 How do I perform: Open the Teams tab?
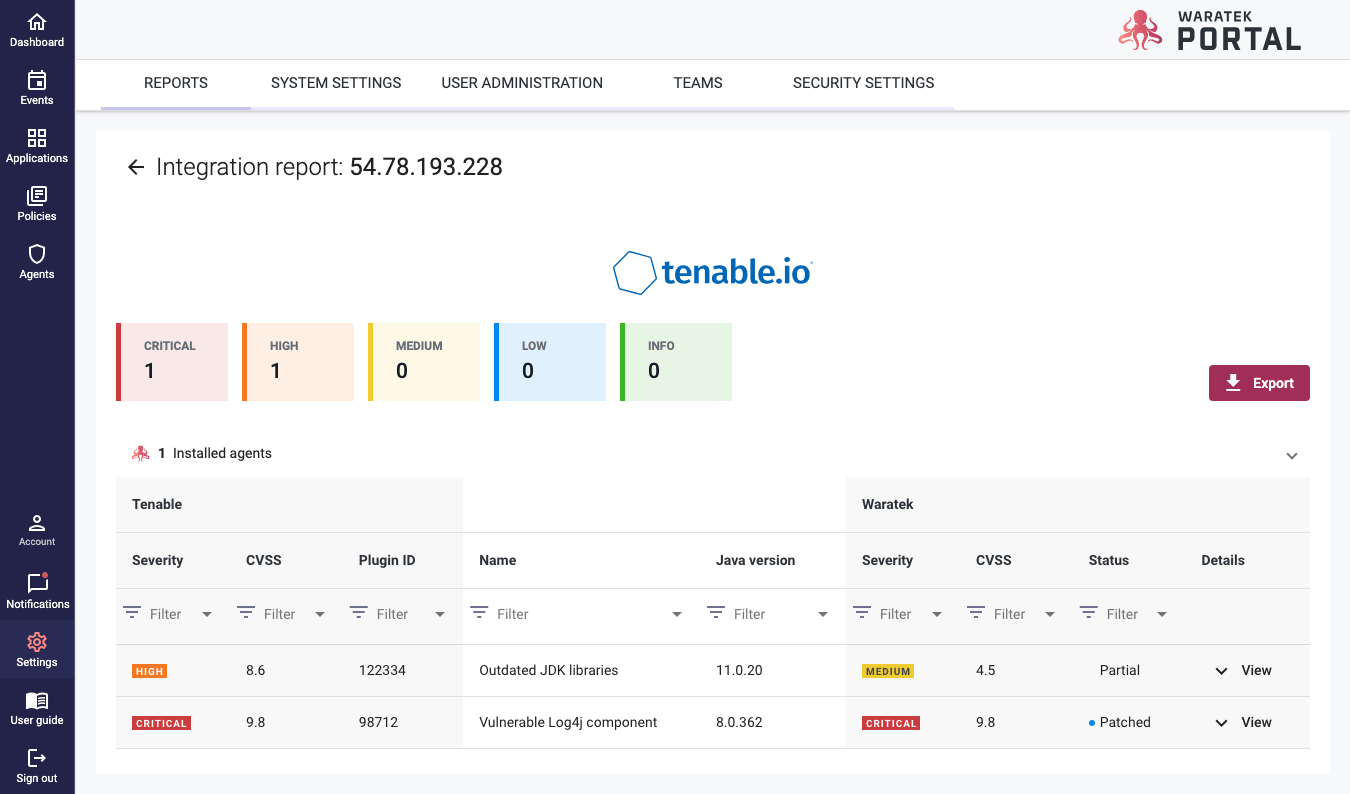tap(698, 83)
